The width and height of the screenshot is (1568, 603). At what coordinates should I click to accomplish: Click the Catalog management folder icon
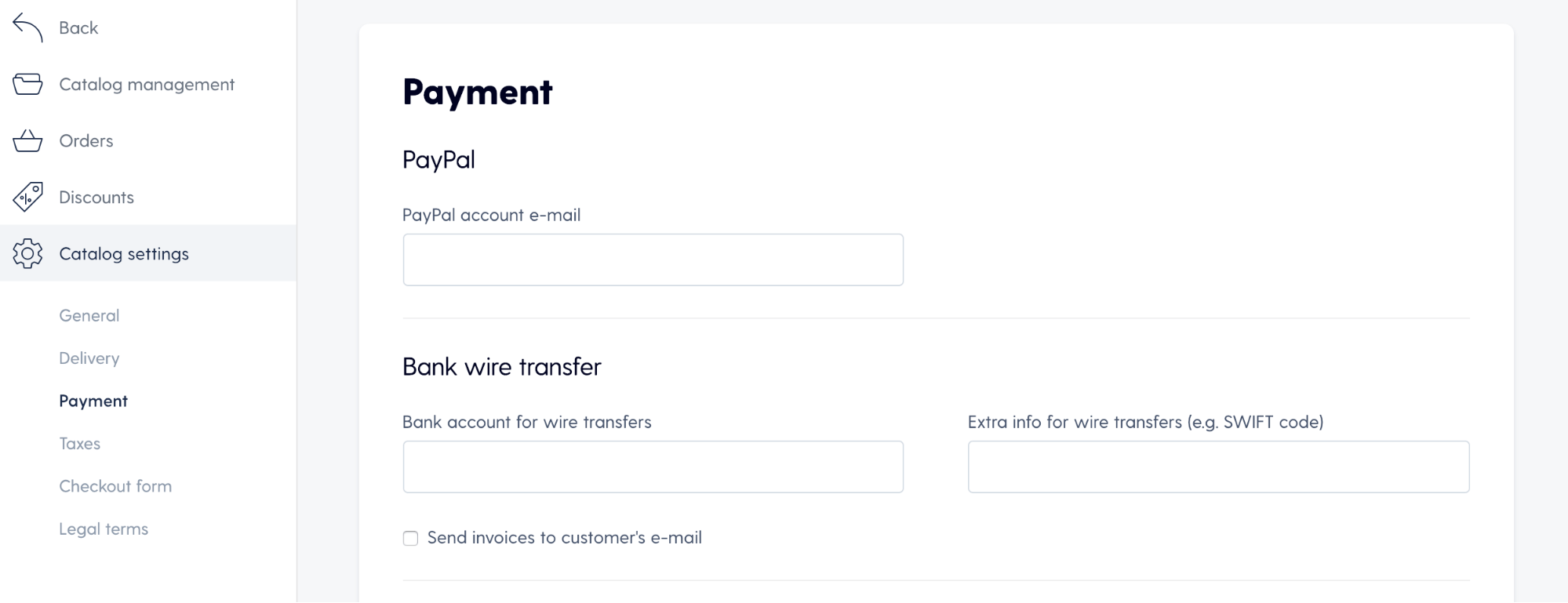(27, 84)
